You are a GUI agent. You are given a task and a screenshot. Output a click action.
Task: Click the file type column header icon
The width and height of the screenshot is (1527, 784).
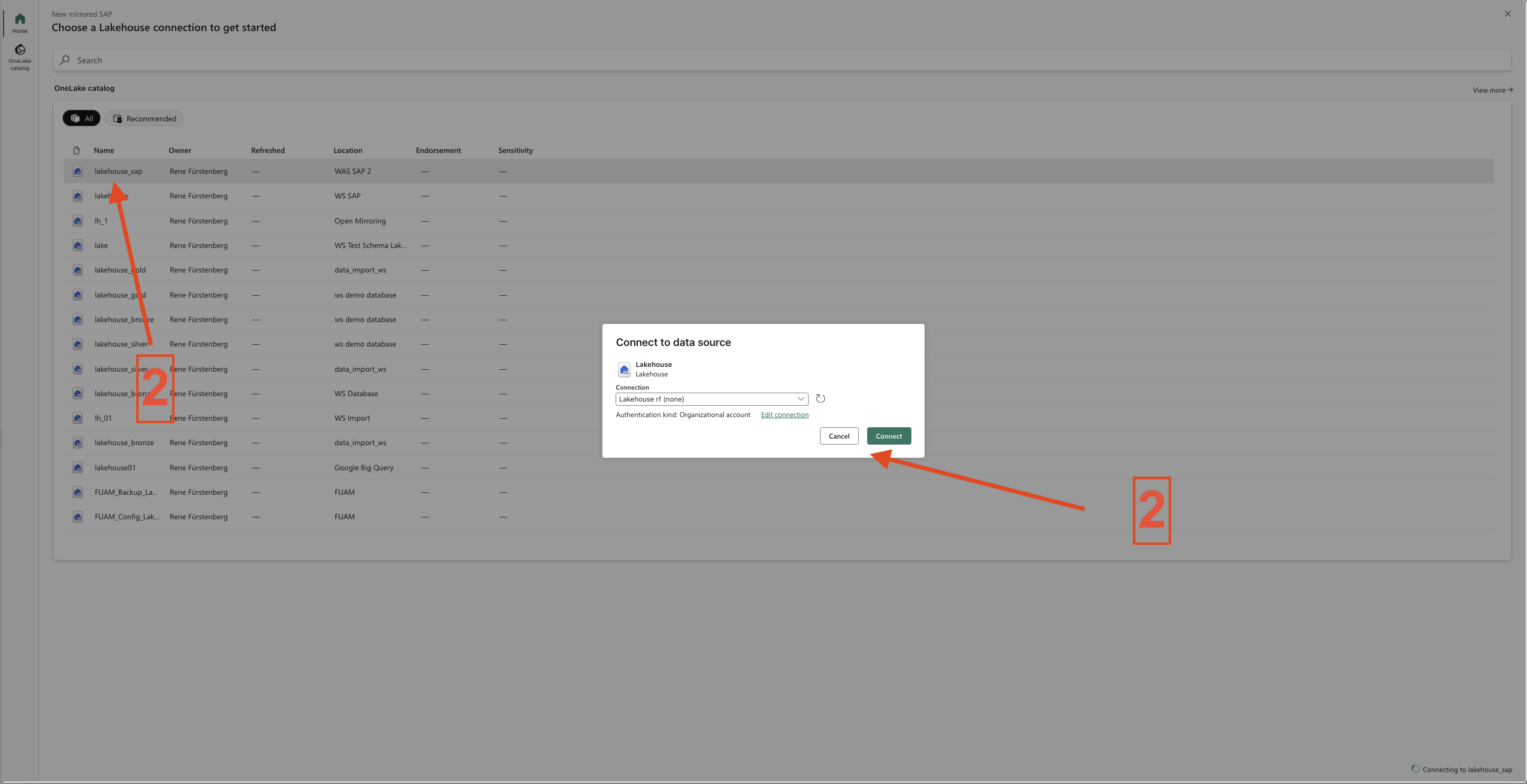[76, 151]
